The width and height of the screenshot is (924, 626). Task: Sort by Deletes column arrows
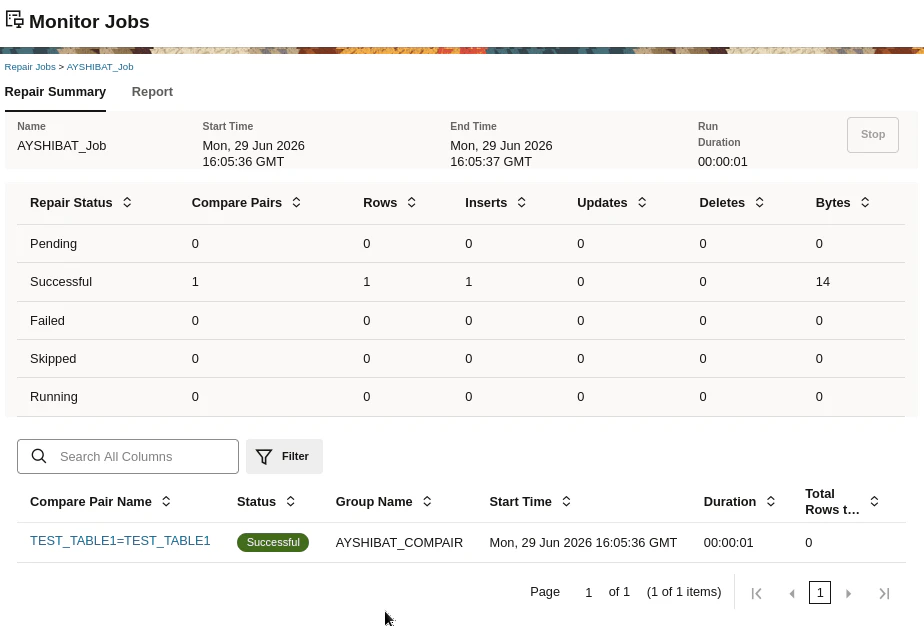[x=760, y=203]
